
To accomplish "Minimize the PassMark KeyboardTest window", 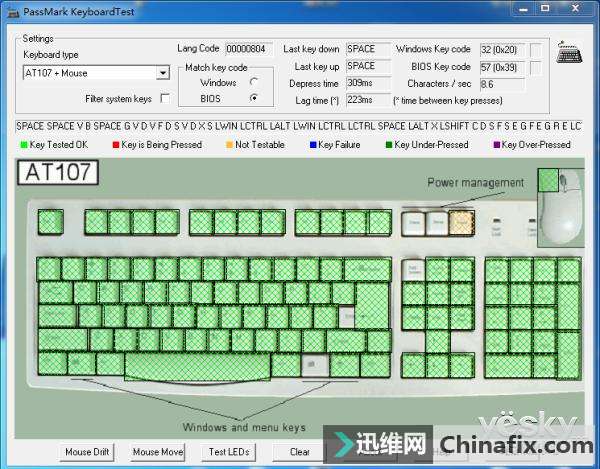I will (x=523, y=8).
